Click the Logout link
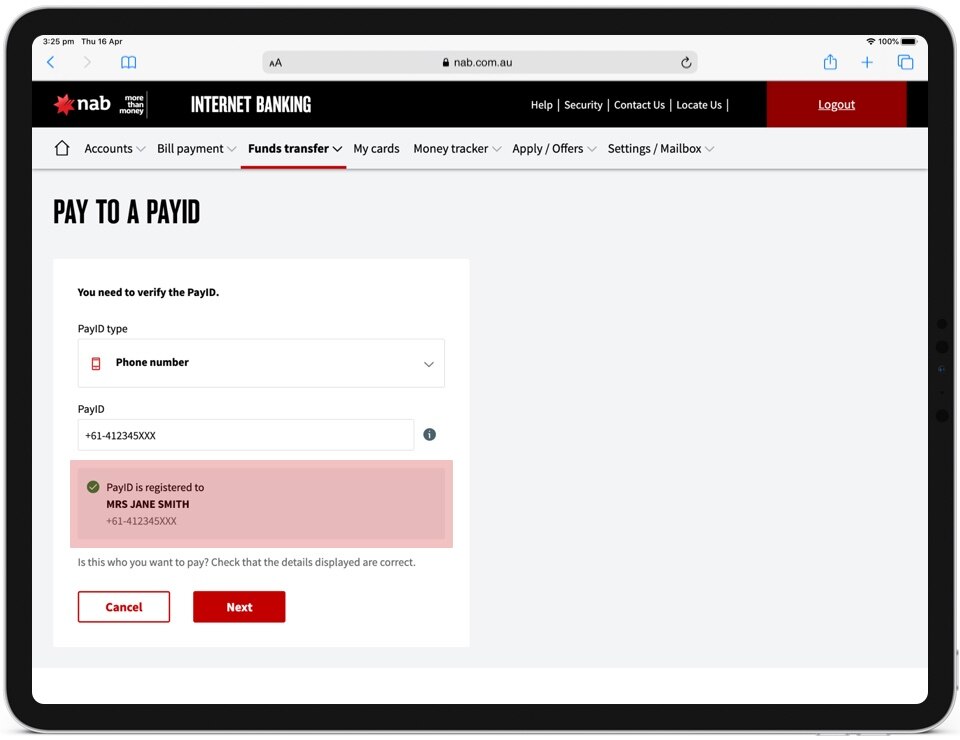 pos(836,104)
